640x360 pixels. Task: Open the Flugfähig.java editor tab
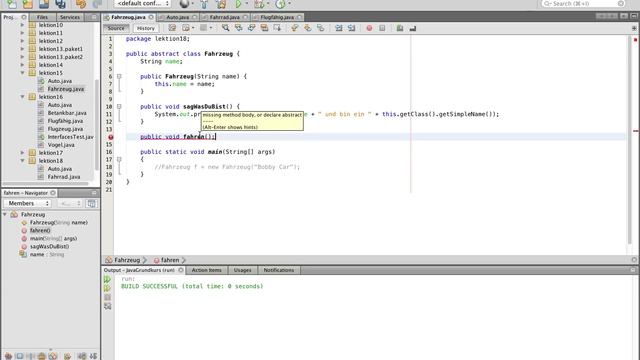pyautogui.click(x=277, y=17)
